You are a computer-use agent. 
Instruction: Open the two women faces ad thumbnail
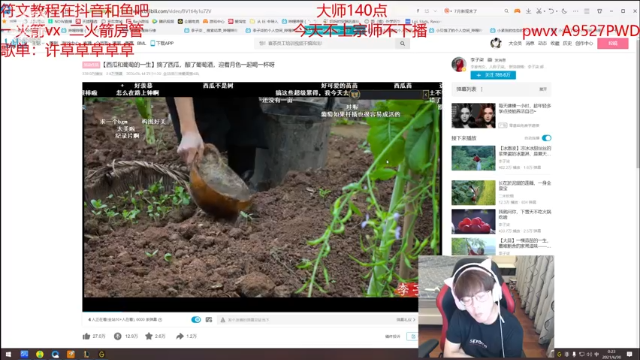click(x=473, y=116)
